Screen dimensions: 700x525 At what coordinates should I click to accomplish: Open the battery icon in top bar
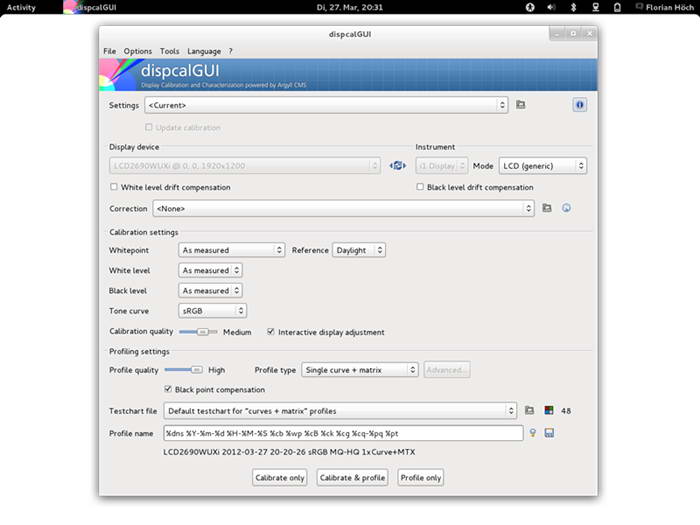pos(617,7)
